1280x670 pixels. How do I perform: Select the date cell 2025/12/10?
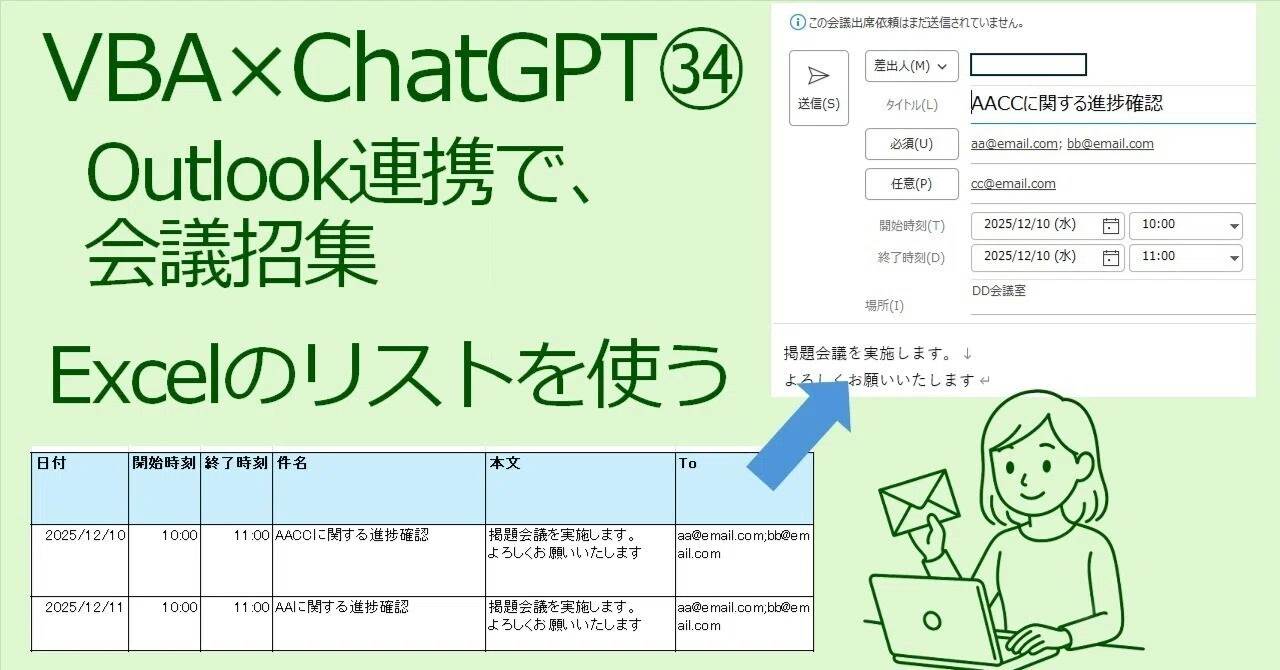click(81, 560)
